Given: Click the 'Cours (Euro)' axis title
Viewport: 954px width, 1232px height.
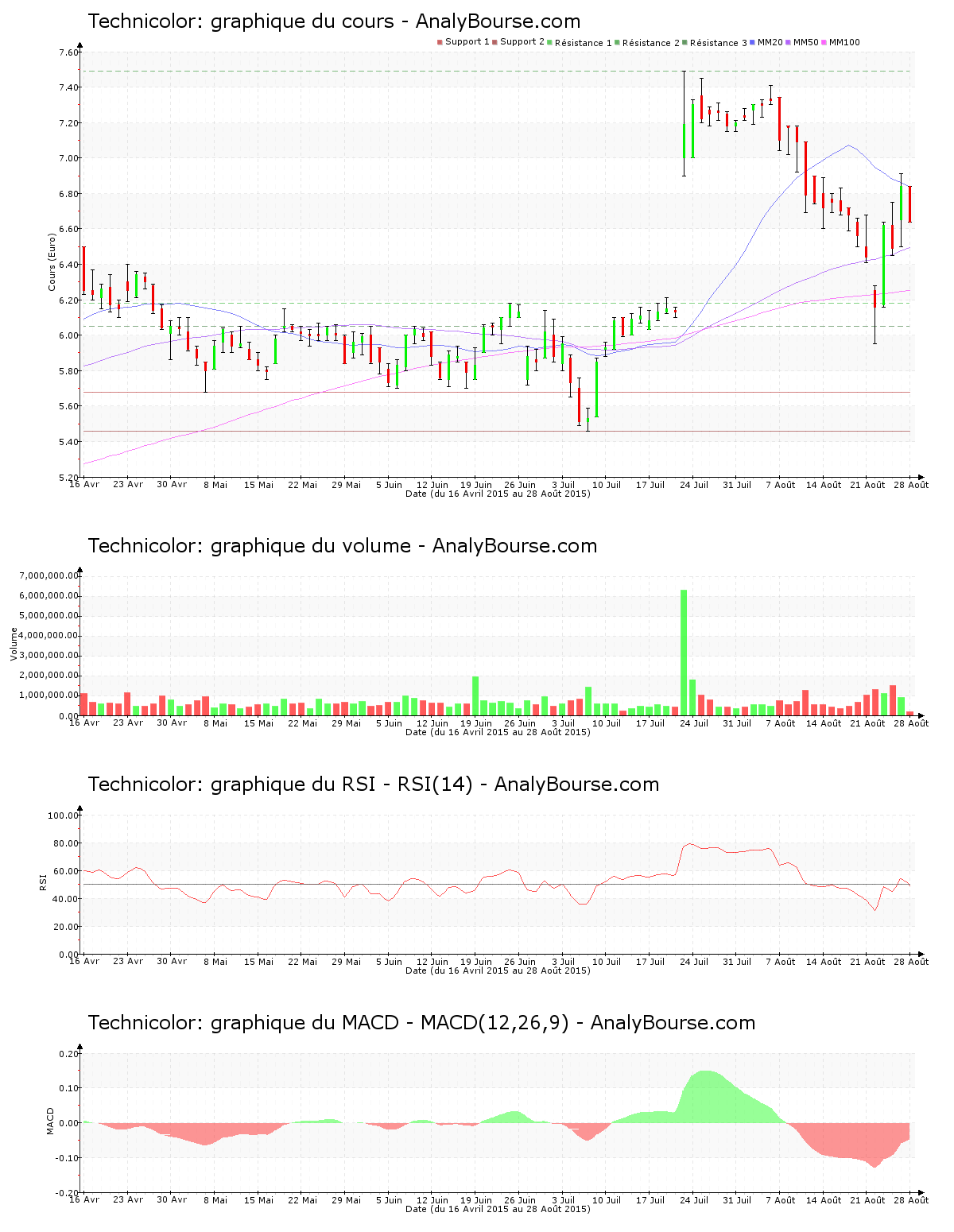Looking at the screenshot, I should 52,262.
